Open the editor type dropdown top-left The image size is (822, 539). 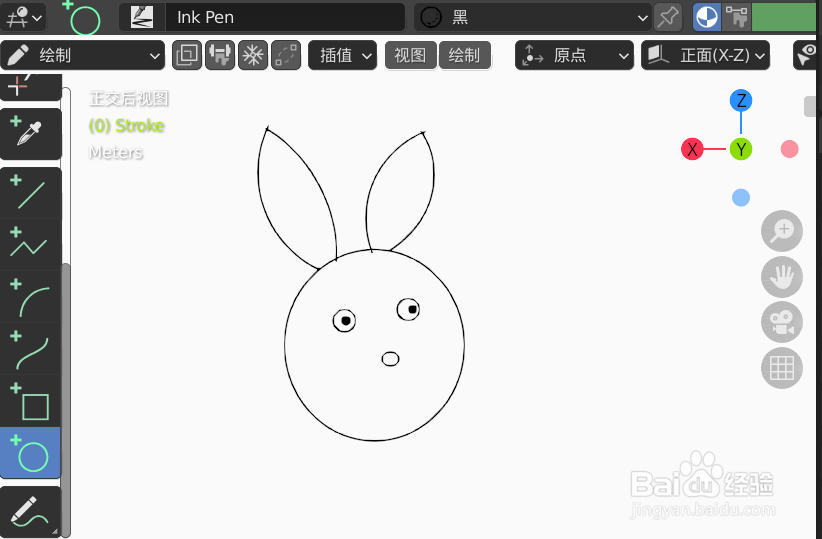23,17
